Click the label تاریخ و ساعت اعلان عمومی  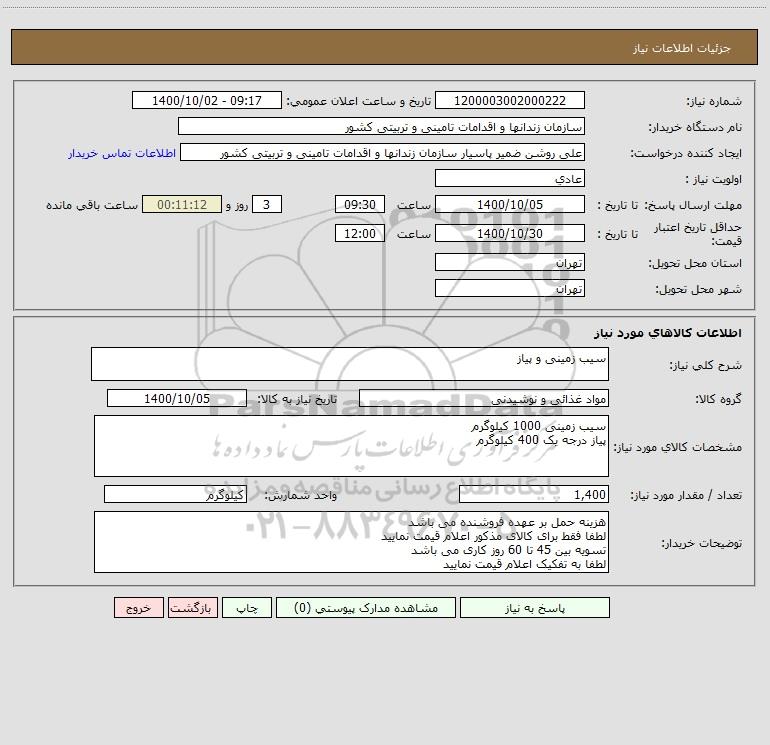coord(359,101)
